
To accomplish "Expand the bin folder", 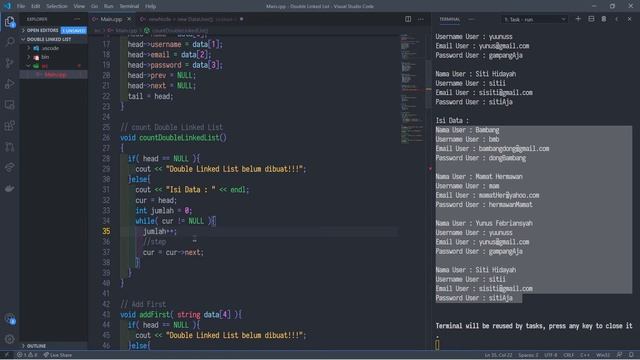I will [44, 57].
